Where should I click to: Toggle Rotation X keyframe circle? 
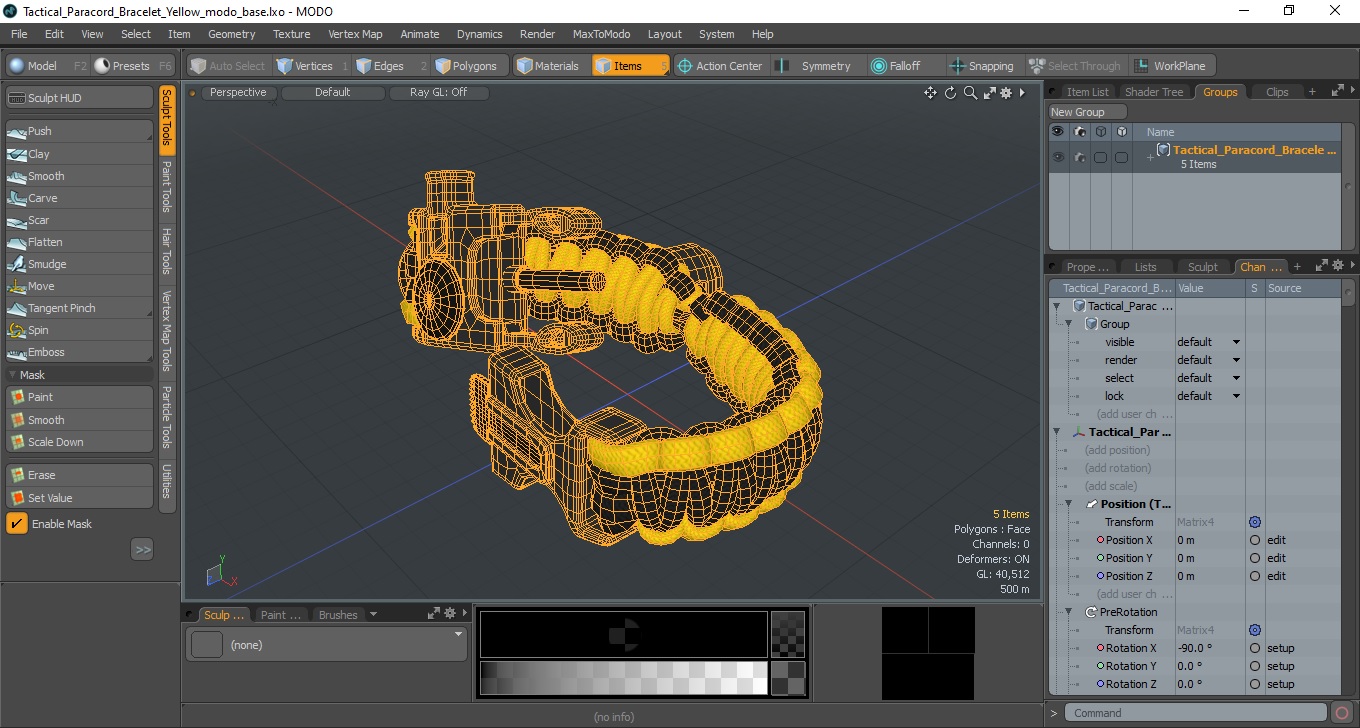[x=1255, y=648]
